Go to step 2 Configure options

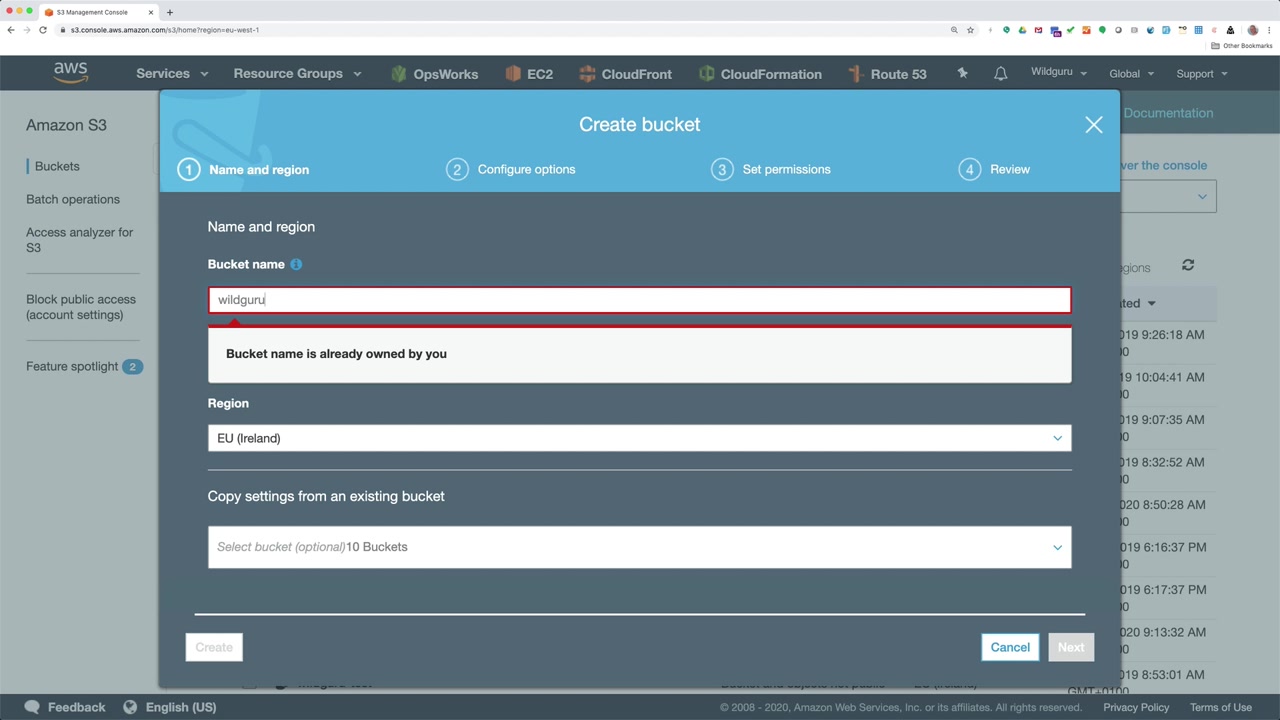[x=511, y=169]
